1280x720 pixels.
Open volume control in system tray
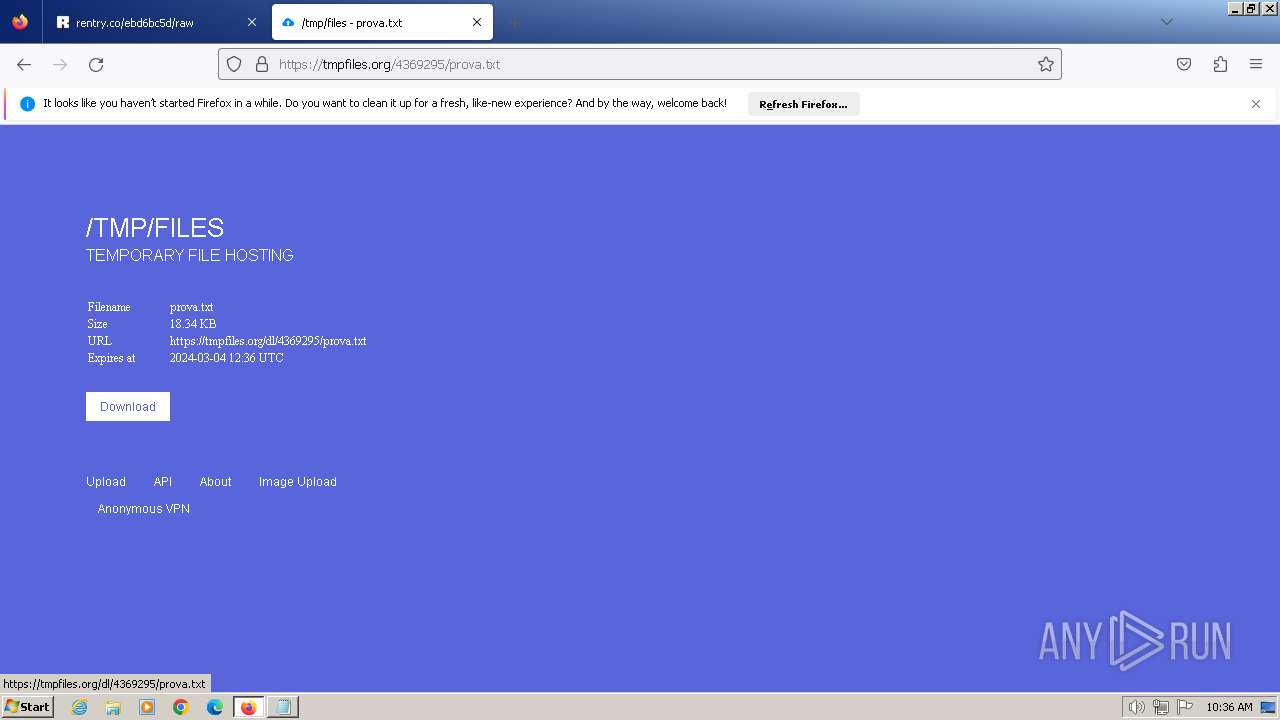(x=1136, y=707)
